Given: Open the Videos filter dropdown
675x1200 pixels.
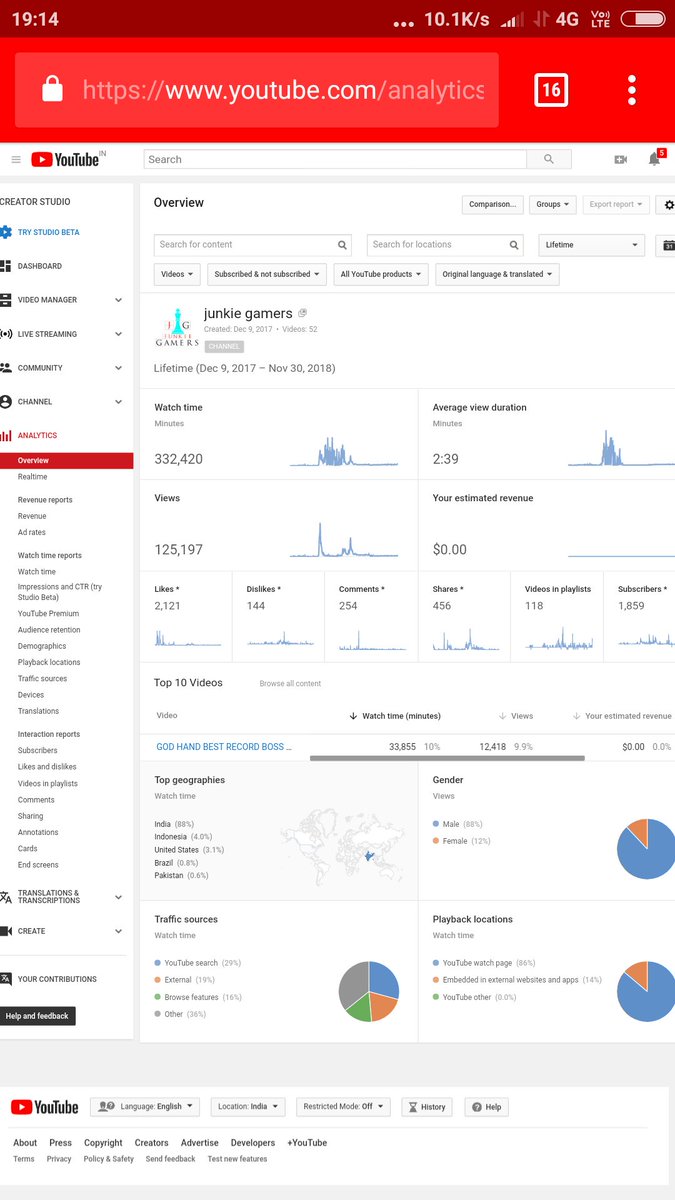Looking at the screenshot, I should click(x=177, y=274).
